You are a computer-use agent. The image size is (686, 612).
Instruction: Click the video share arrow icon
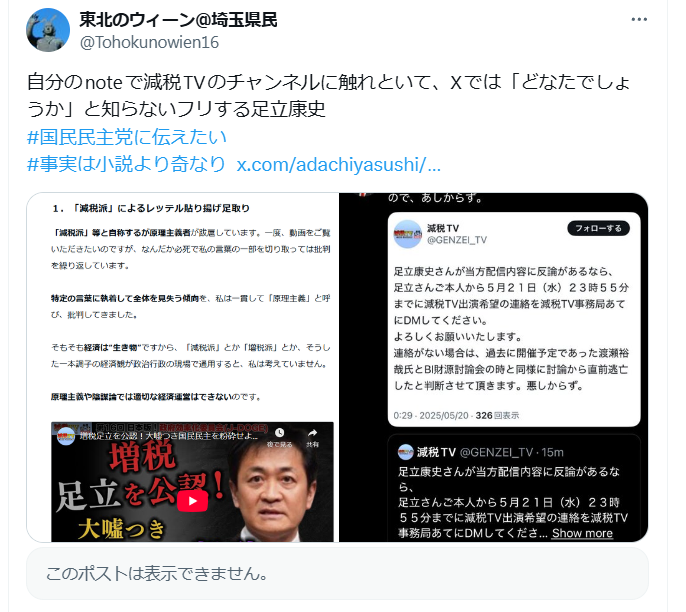click(312, 433)
